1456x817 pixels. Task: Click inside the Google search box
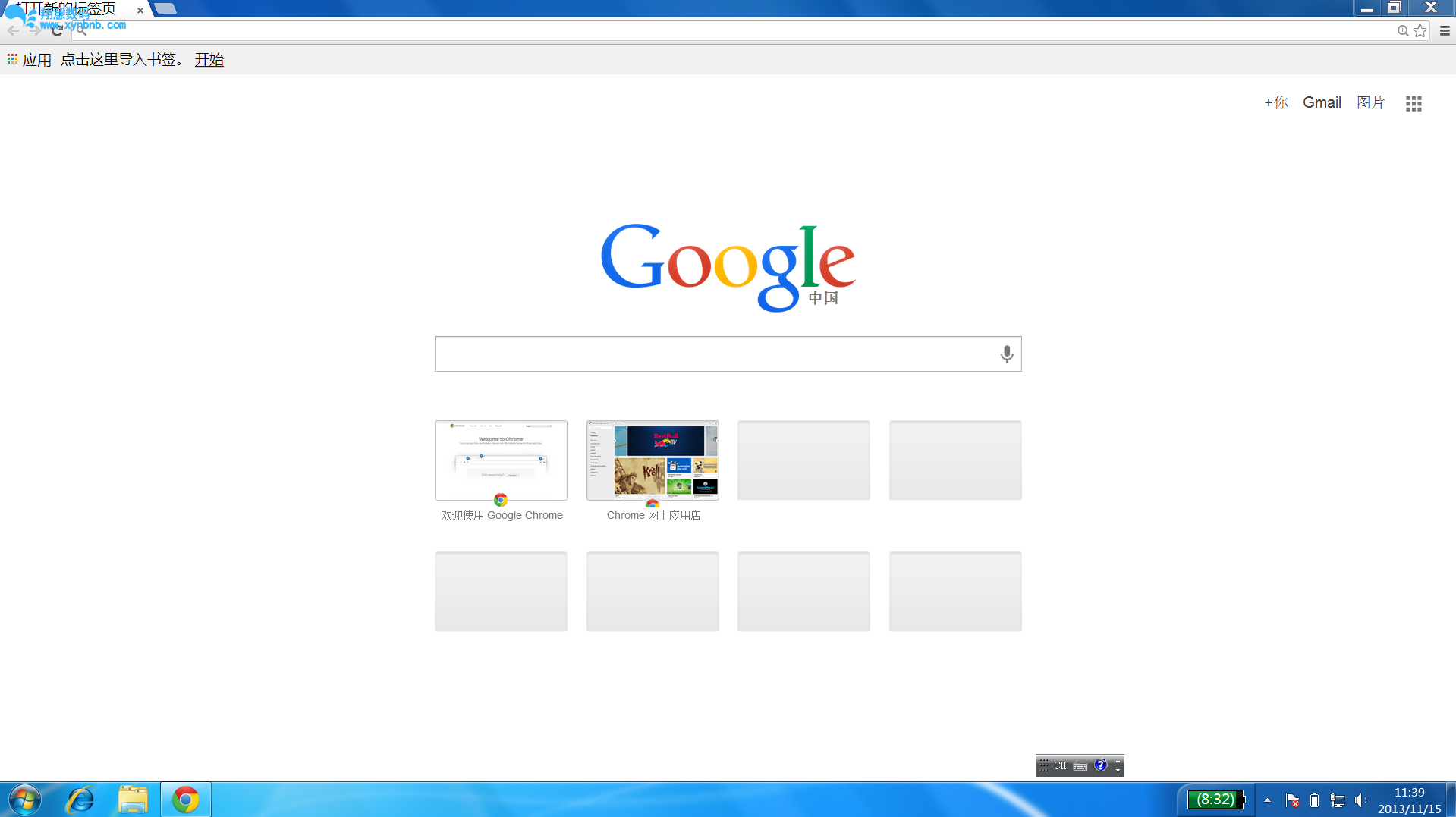[713, 354]
